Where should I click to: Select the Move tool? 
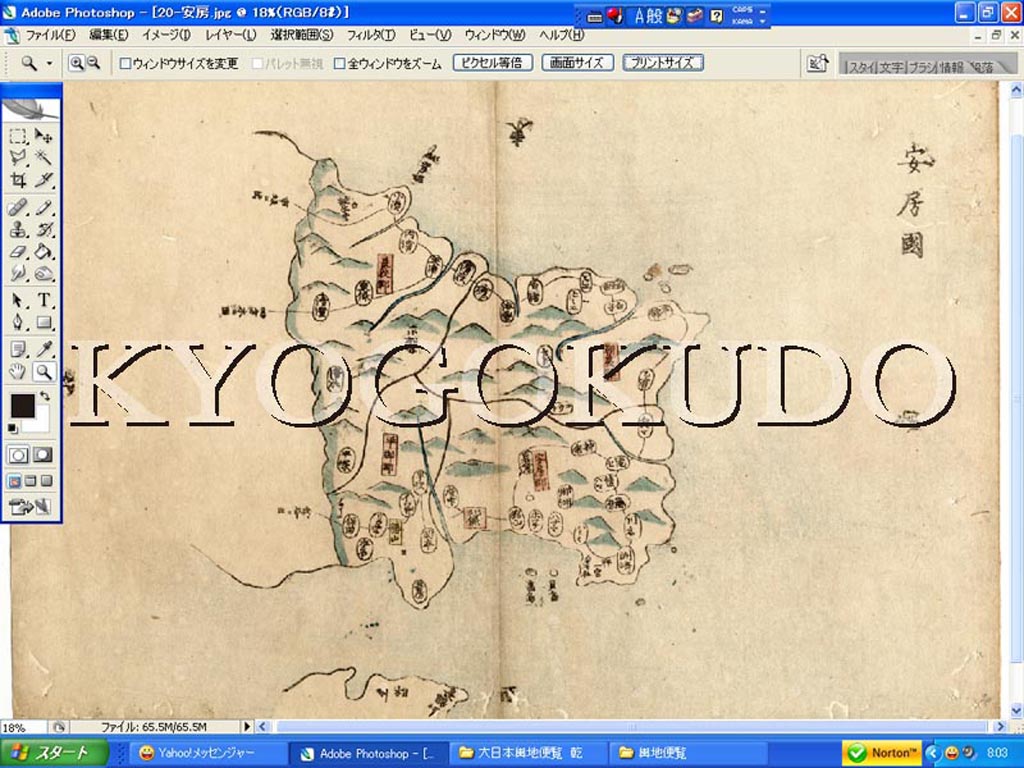coord(43,136)
